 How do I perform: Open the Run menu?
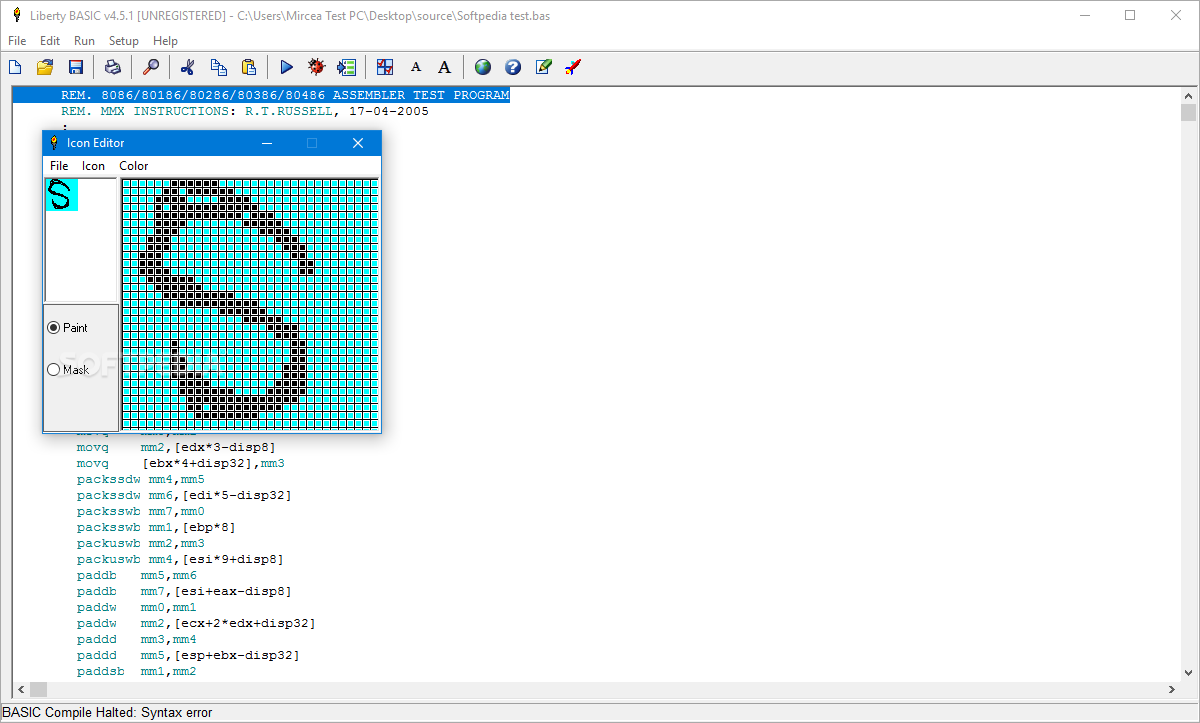click(x=84, y=41)
